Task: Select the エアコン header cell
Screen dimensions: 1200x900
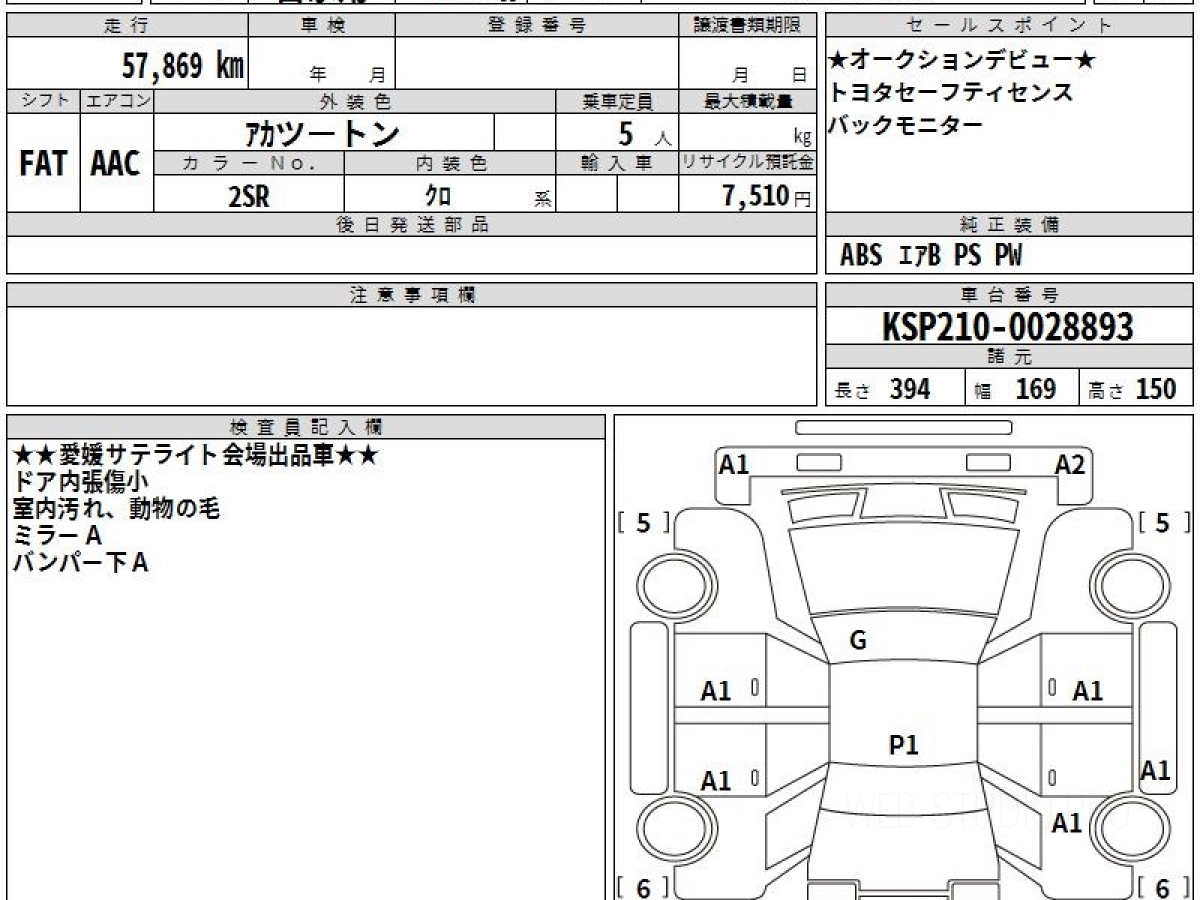Action: [x=117, y=101]
